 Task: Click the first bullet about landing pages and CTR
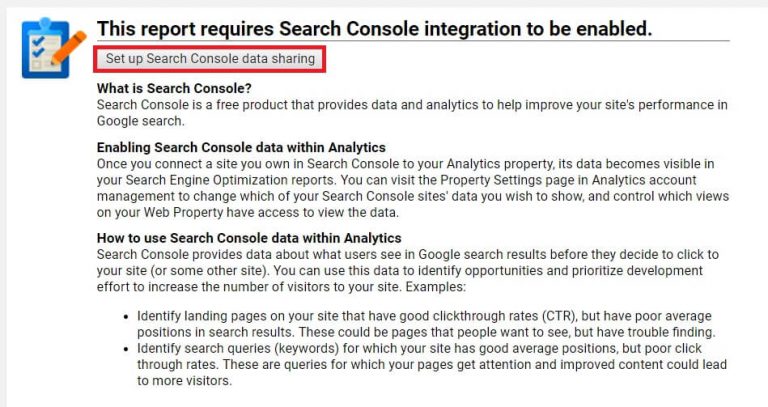click(x=426, y=324)
